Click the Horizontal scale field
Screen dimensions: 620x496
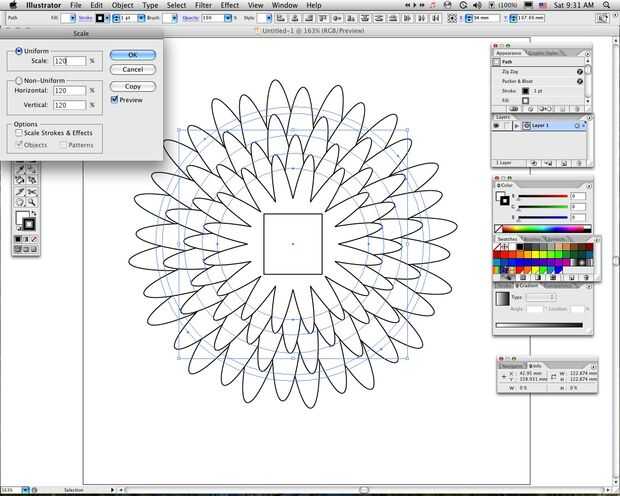(x=70, y=91)
